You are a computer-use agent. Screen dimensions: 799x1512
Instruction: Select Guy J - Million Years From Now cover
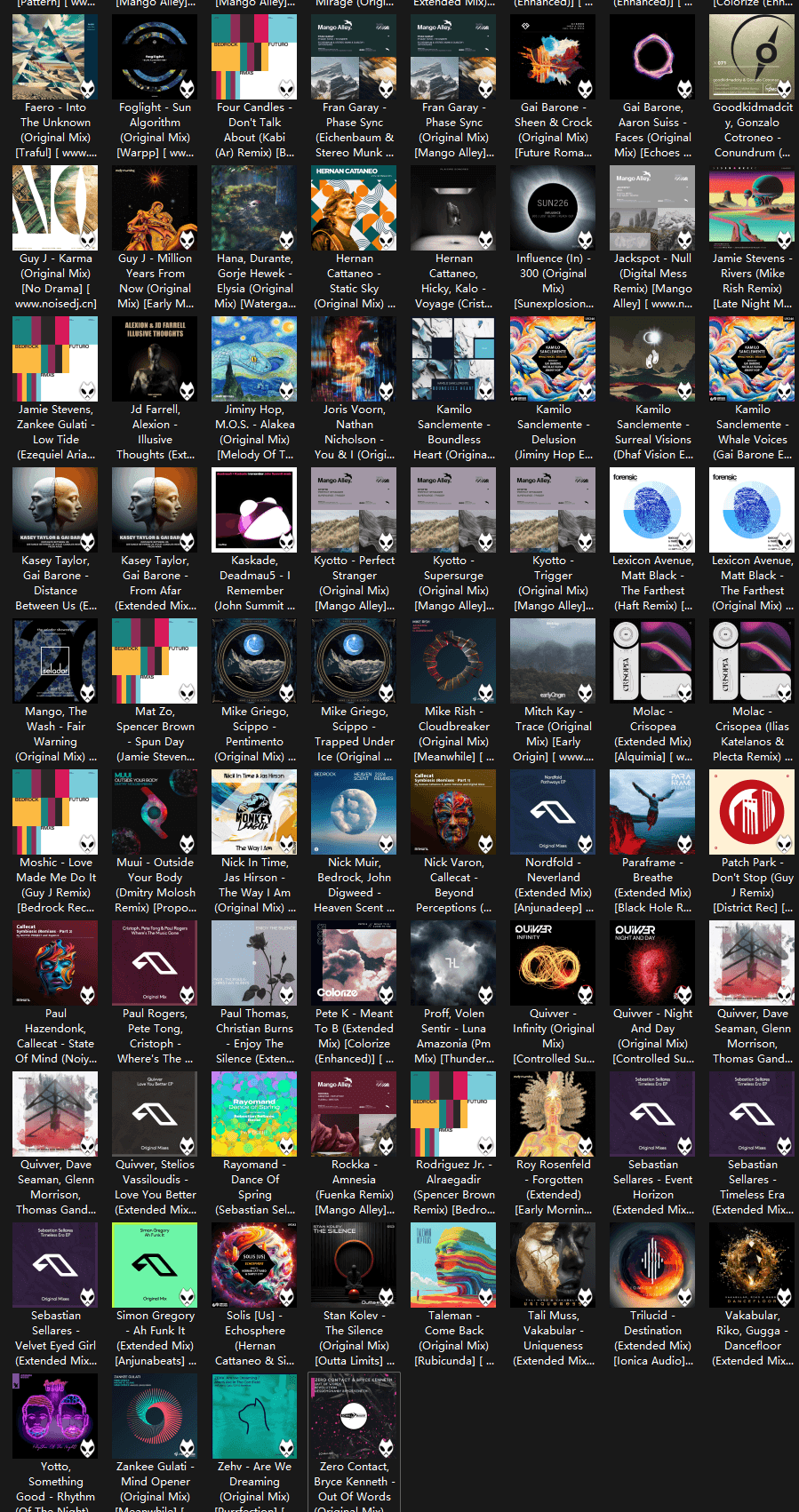pos(155,208)
